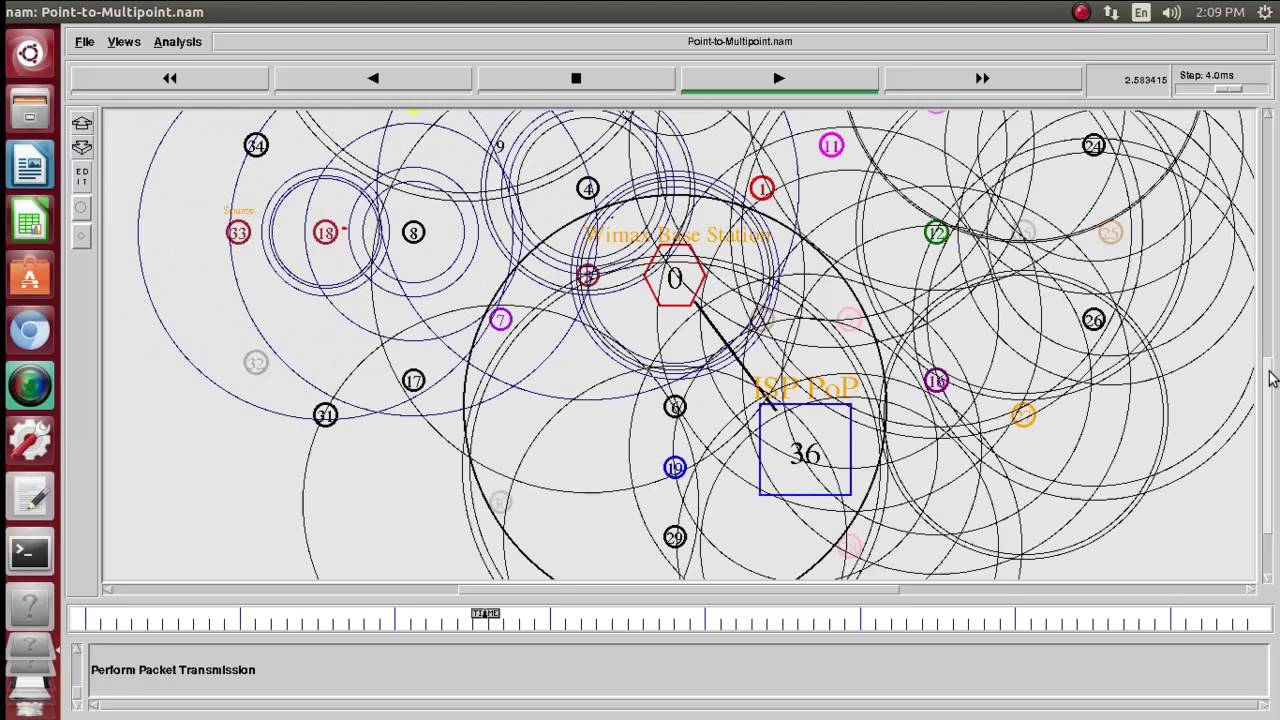The width and height of the screenshot is (1280, 720).
Task: Open the En keyboard language indicator
Action: click(x=1141, y=12)
